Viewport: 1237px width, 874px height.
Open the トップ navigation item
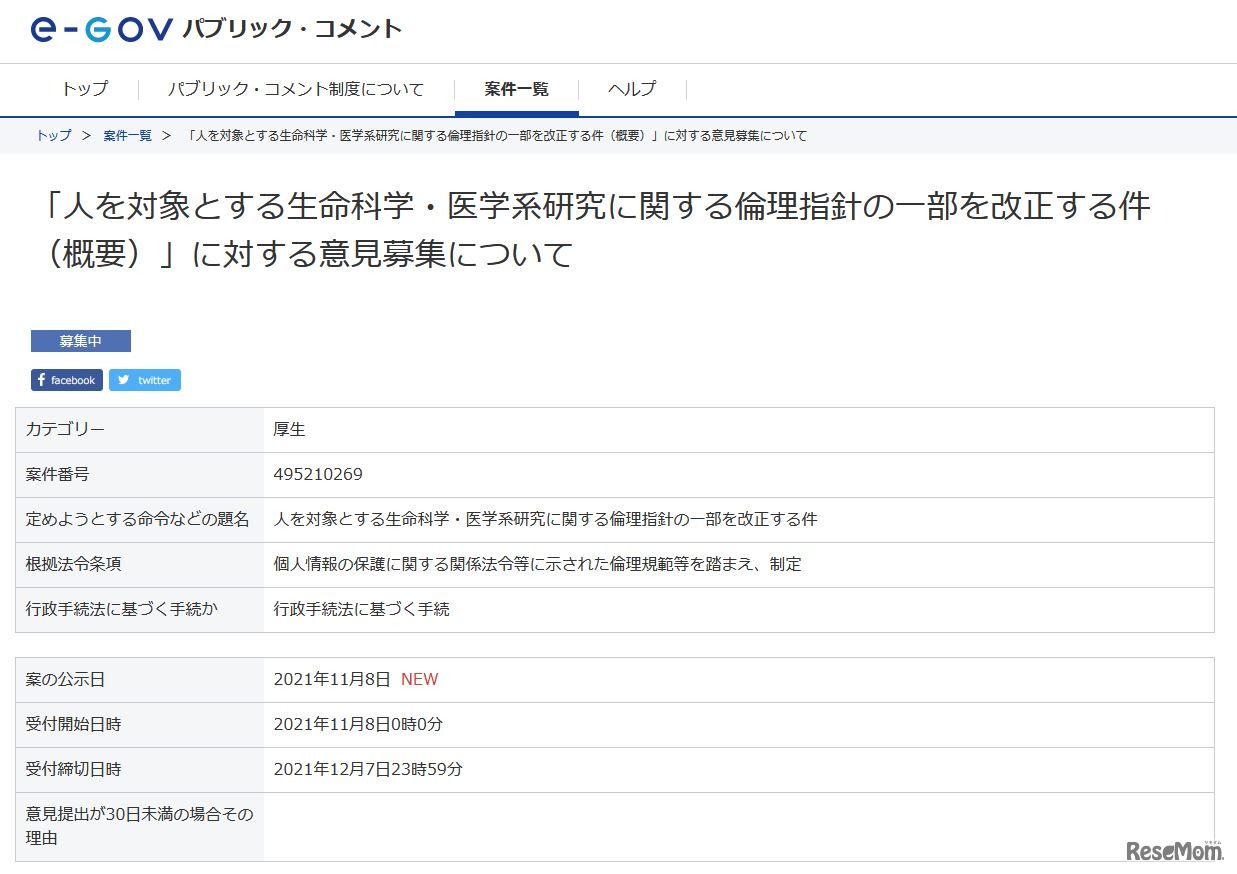coord(84,89)
